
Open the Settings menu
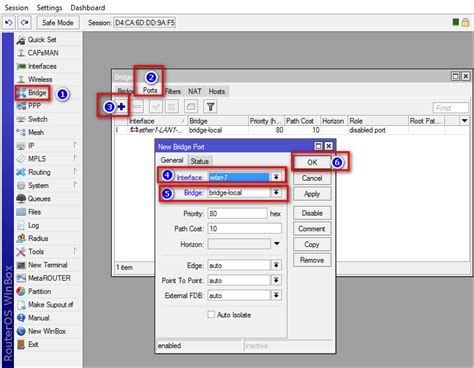[x=49, y=7]
